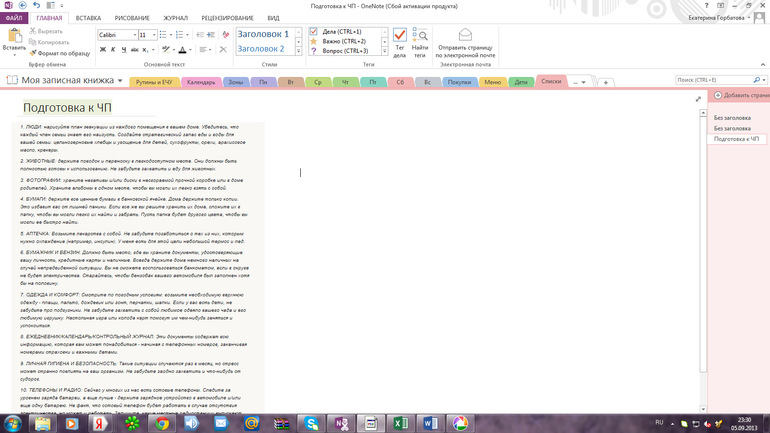Image resolution: width=770 pixels, height=433 pixels.
Task: Create a new section with the plus tab
Action: 605,82
